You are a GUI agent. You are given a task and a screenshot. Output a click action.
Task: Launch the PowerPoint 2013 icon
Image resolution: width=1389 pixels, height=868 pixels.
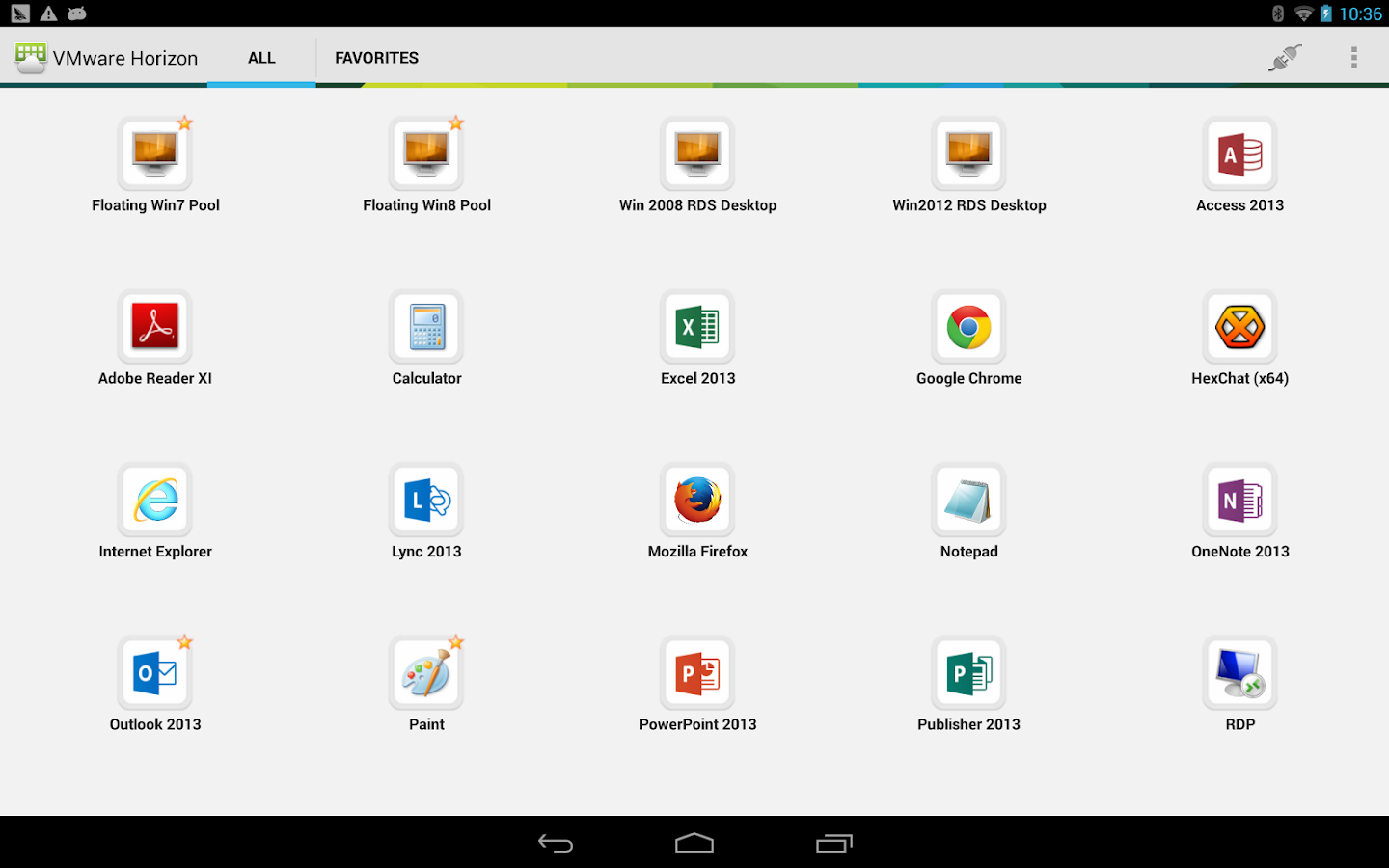[697, 673]
